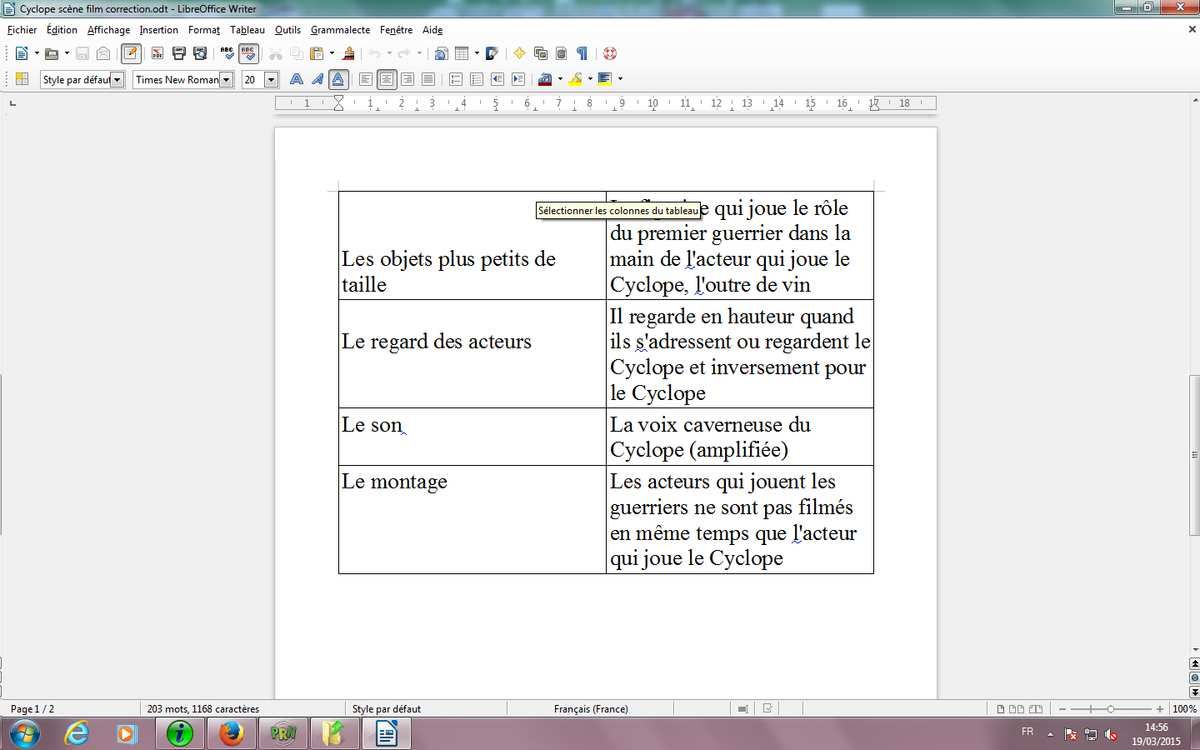Viewport: 1200px width, 750px height.
Task: Open LibreOffice Help lifebuoy icon
Action: pos(610,53)
